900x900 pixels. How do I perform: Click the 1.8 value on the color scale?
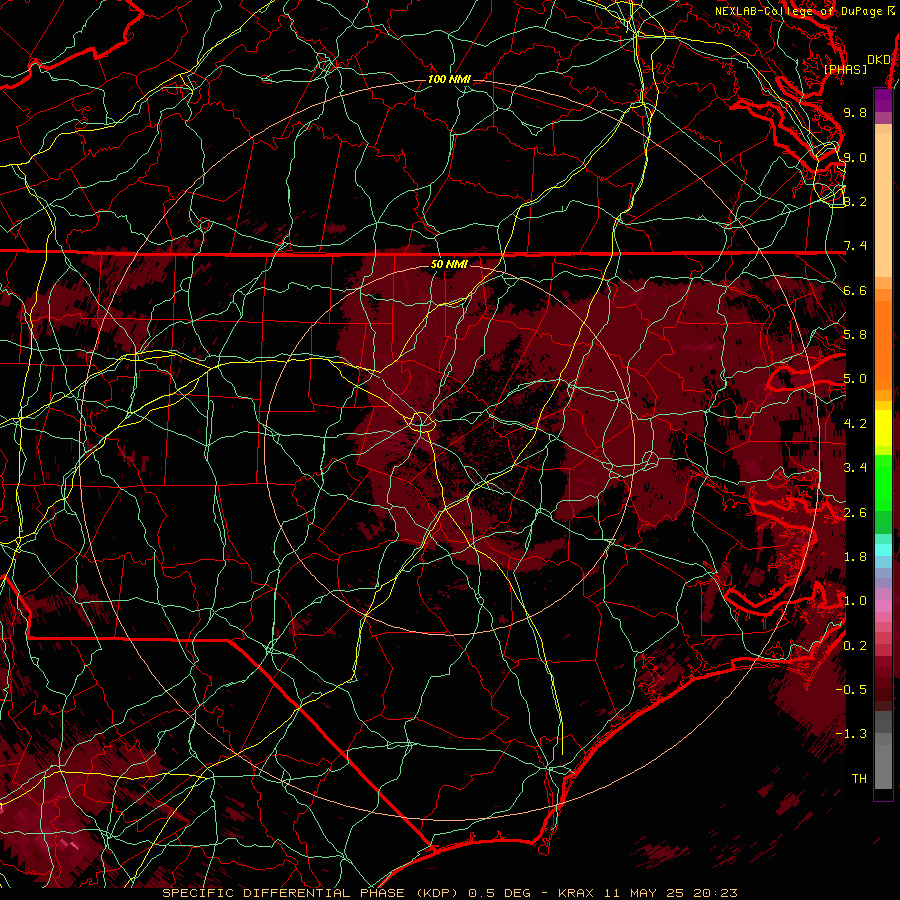pyautogui.click(x=855, y=557)
